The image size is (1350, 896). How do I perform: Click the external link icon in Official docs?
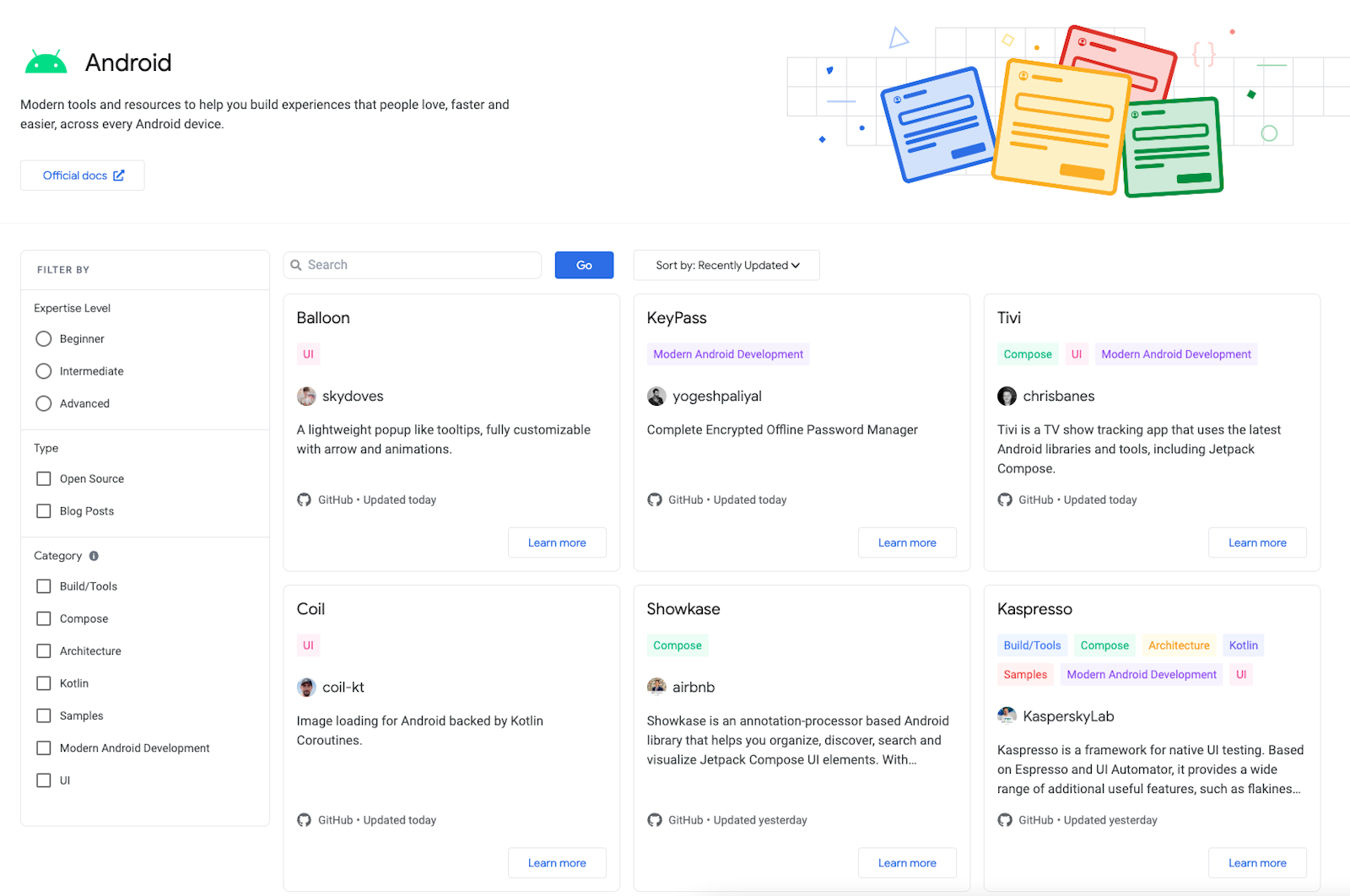coord(119,175)
